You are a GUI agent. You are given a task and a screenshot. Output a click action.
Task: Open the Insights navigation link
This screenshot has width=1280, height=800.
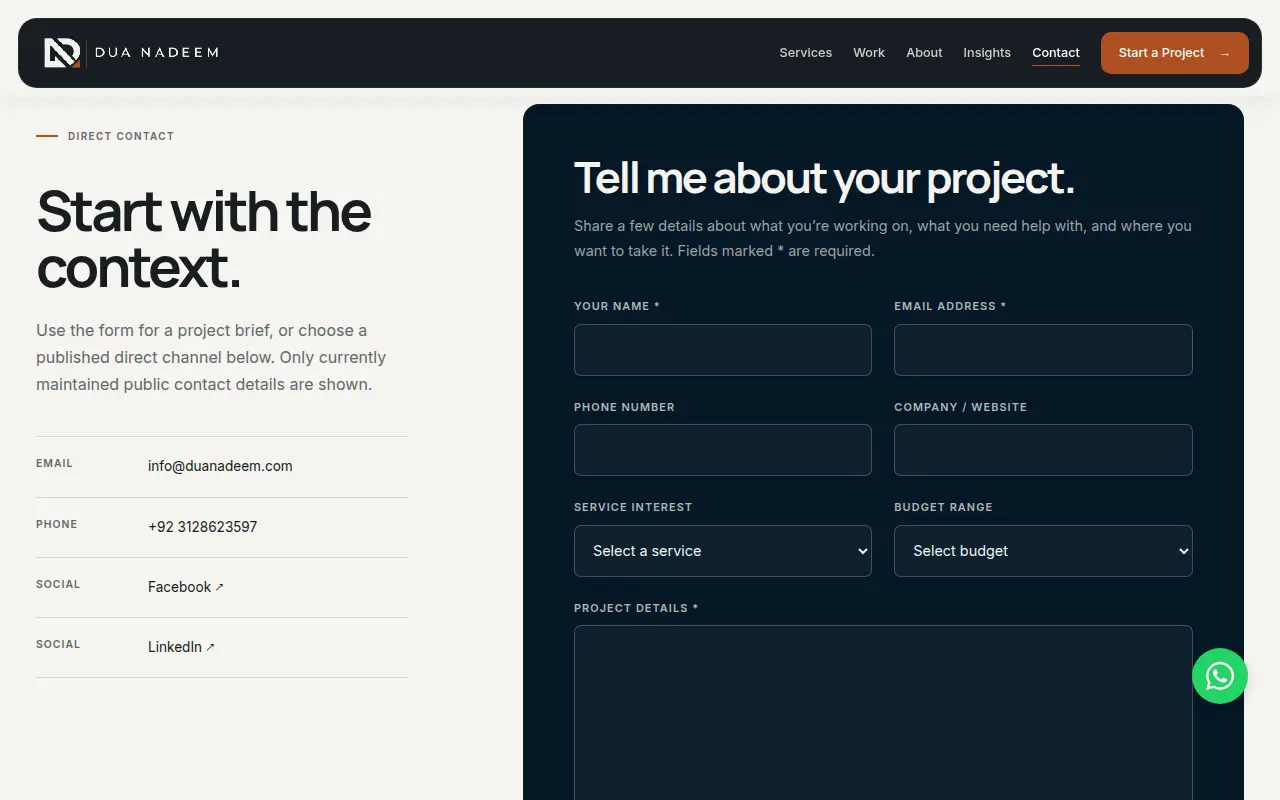987,53
